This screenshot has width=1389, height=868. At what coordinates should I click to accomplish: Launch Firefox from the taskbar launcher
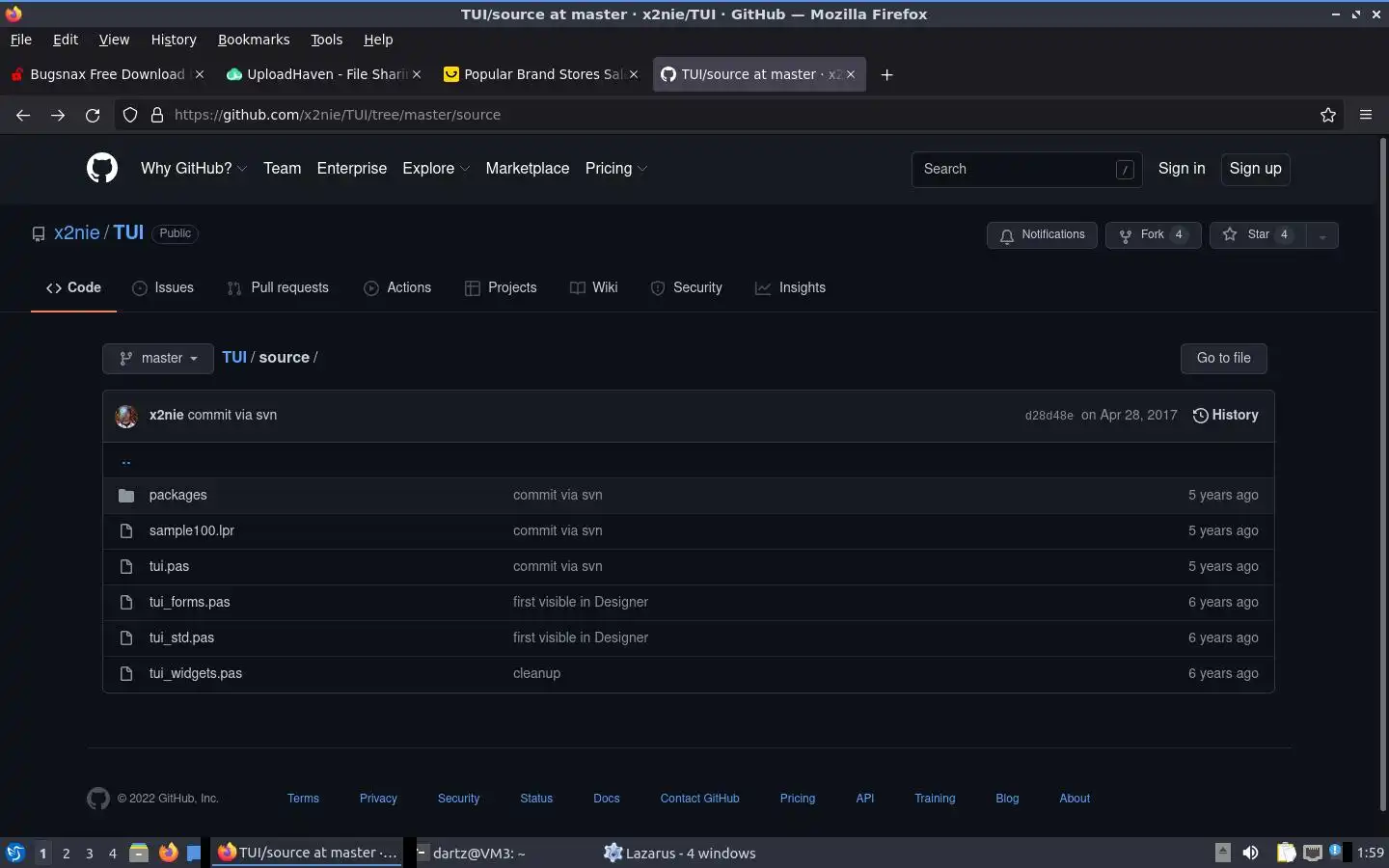[169, 853]
